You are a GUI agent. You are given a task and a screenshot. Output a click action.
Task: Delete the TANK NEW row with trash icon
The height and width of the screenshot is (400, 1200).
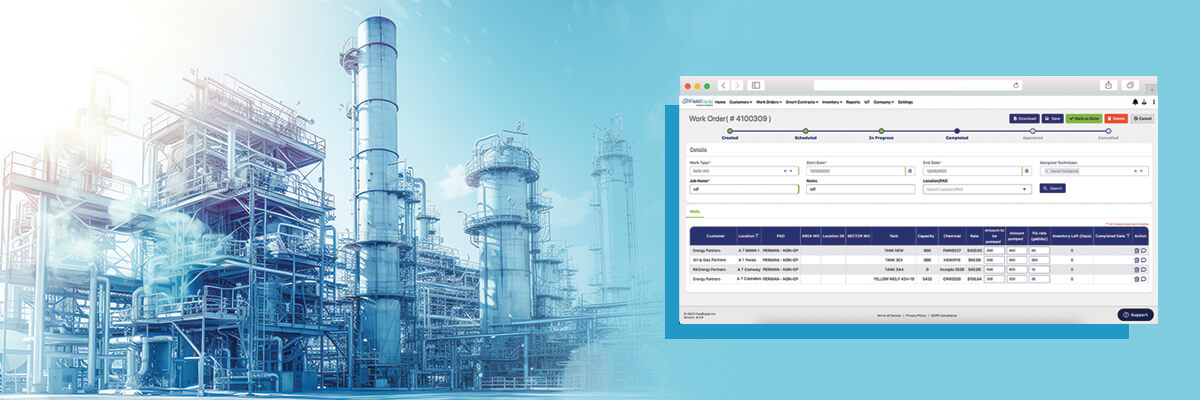point(1136,250)
